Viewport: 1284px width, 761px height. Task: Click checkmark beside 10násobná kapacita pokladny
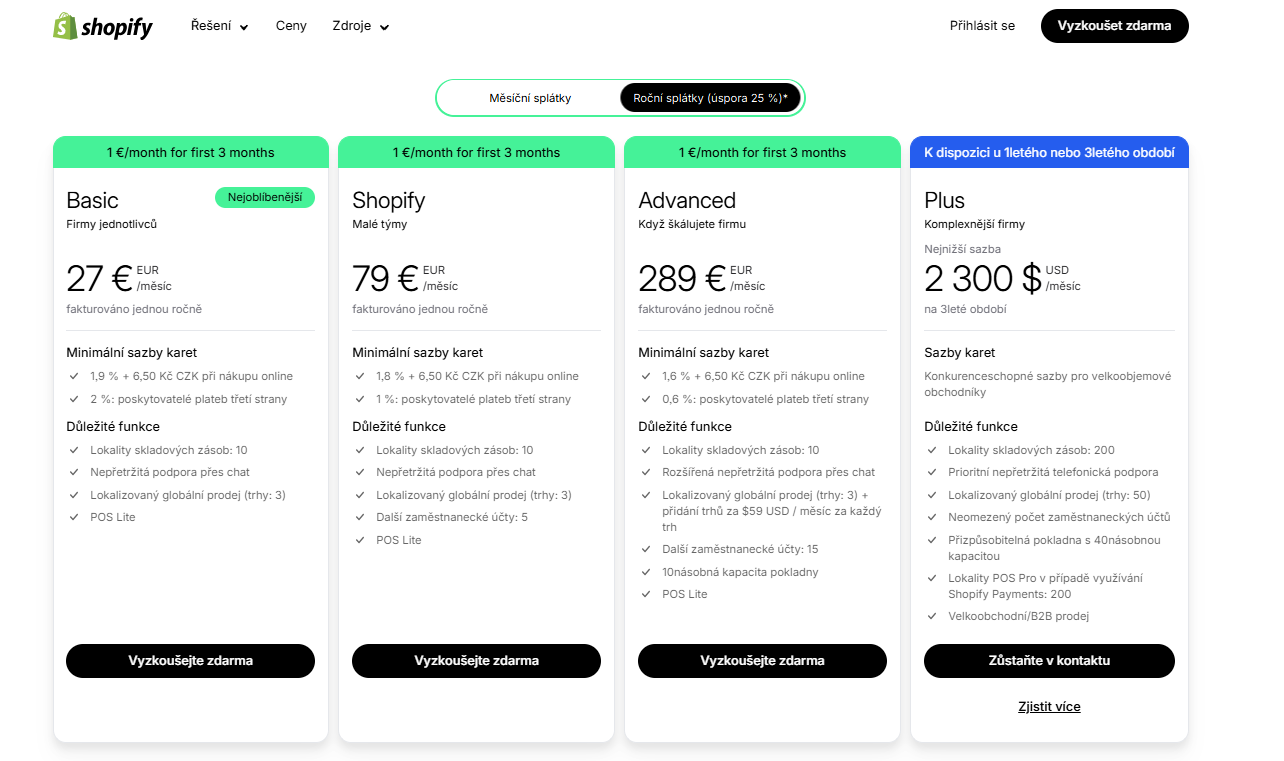coord(646,572)
